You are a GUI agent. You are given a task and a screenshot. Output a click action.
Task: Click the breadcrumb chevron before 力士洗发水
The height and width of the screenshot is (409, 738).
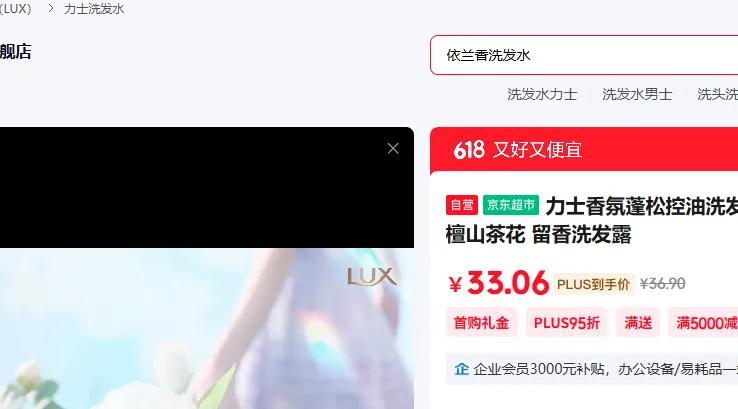[50, 8]
